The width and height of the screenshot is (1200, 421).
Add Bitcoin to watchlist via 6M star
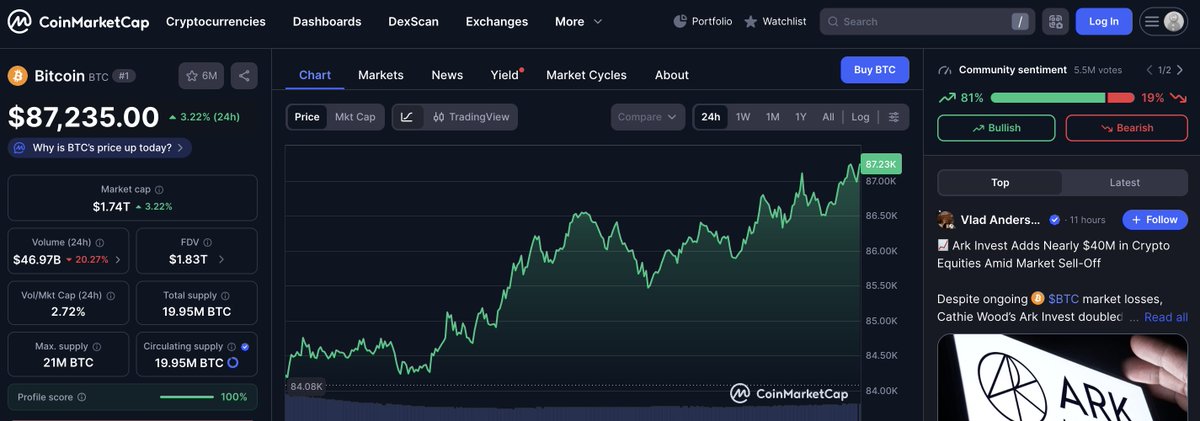(x=201, y=76)
